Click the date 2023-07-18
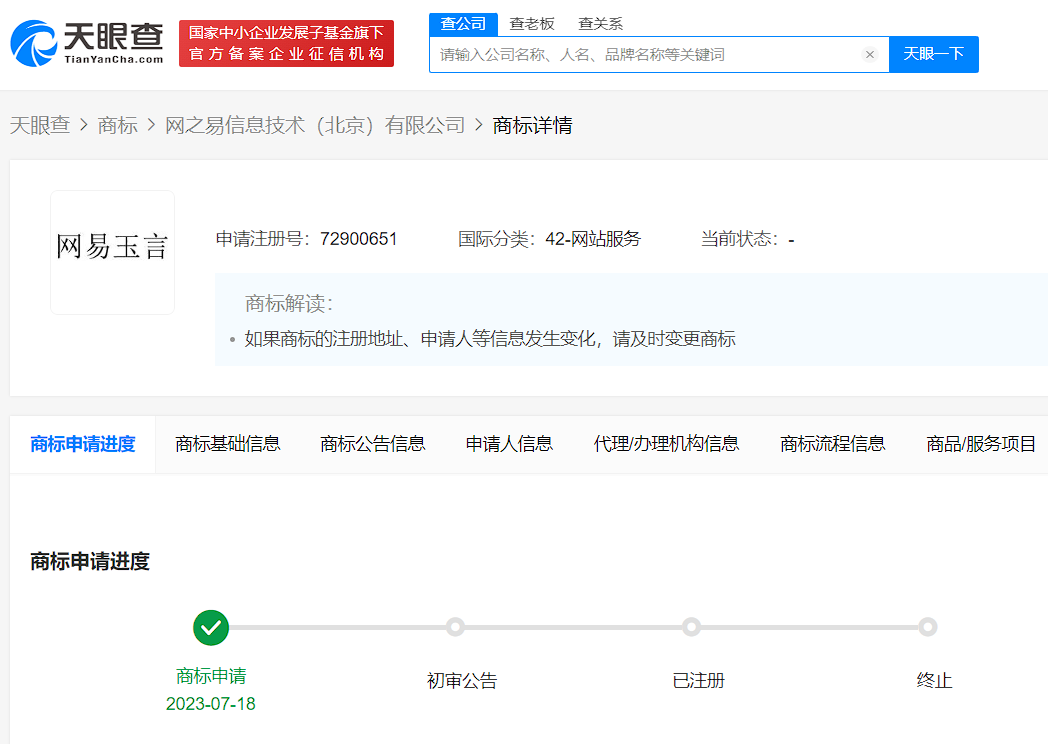 (x=211, y=704)
